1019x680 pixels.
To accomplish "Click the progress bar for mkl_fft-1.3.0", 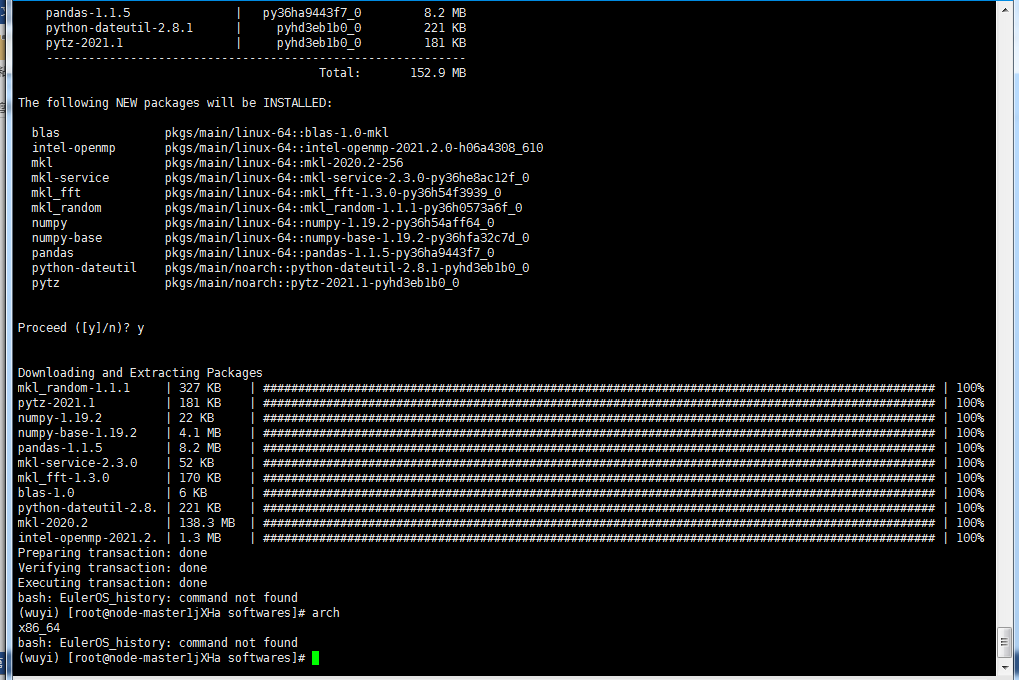I will coord(599,477).
